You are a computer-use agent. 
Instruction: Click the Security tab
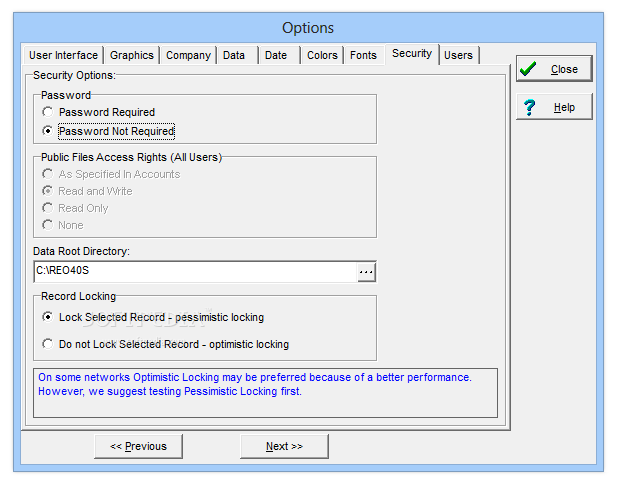pos(412,53)
